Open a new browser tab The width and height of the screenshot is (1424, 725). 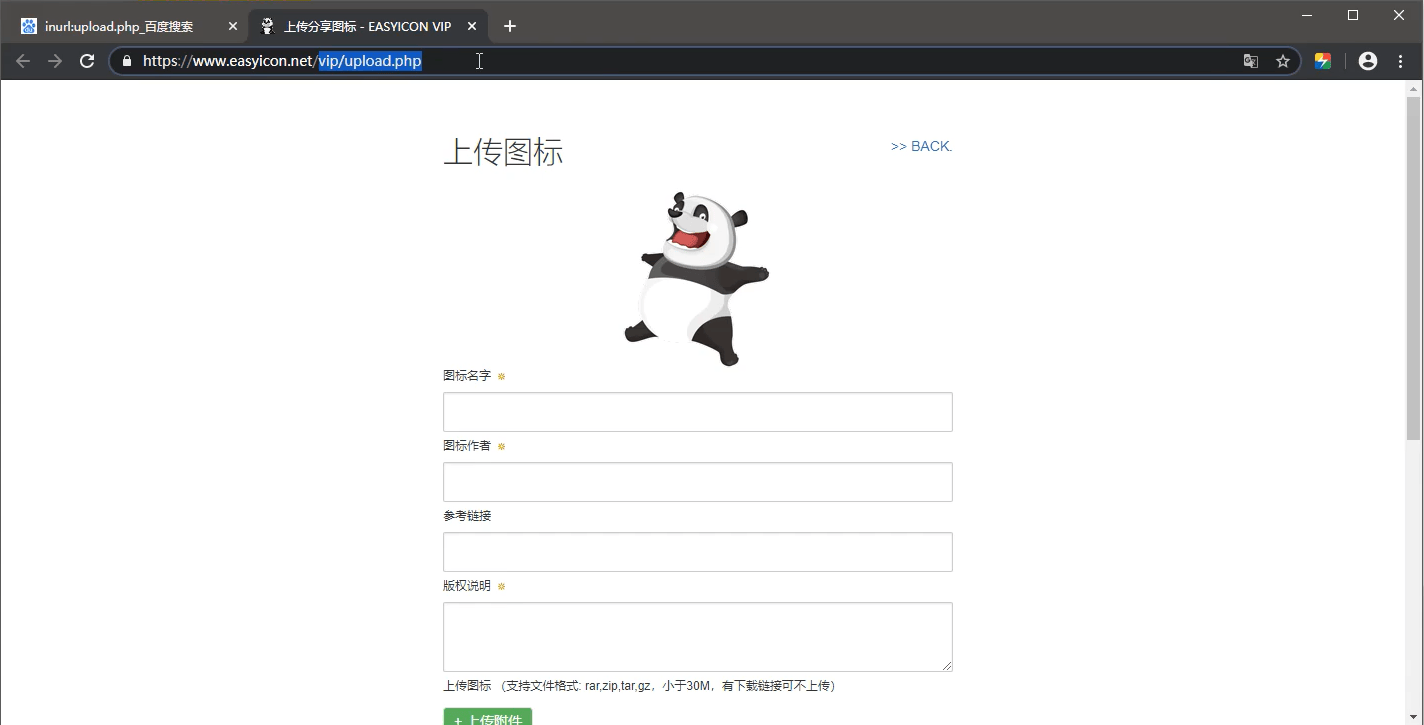[x=510, y=26]
